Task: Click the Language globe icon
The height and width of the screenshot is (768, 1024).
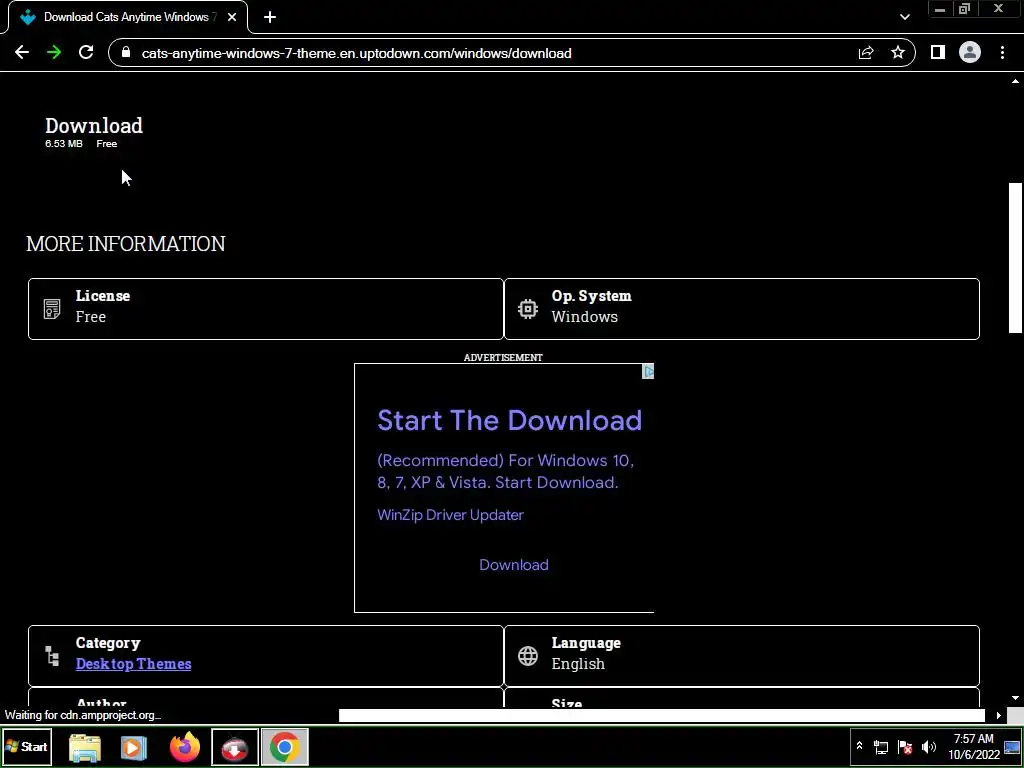Action: 528,656
